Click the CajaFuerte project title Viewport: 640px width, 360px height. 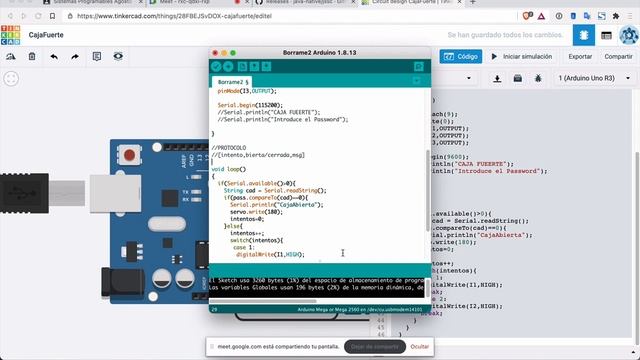click(46, 35)
